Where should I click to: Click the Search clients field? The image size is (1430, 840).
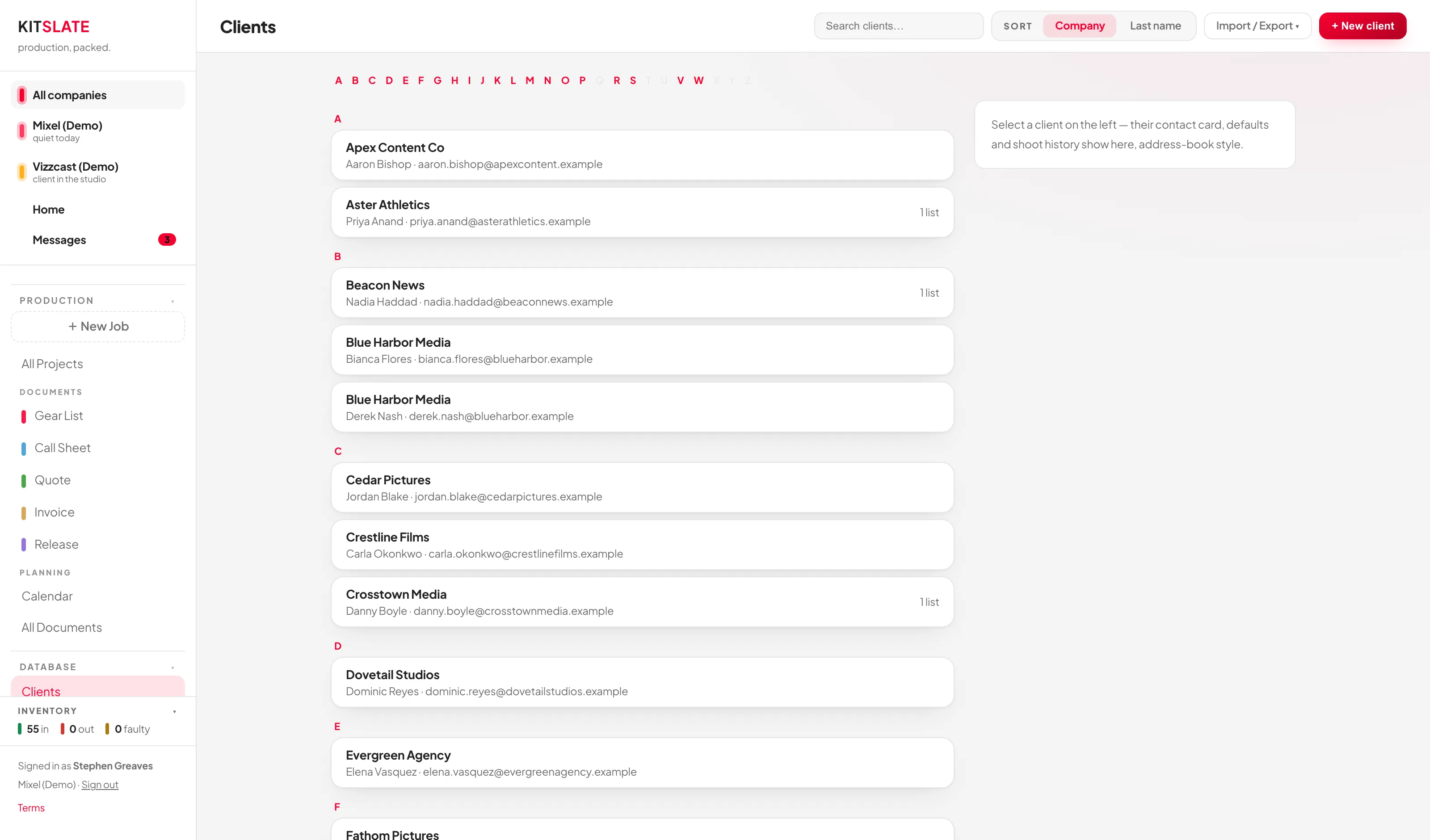[898, 26]
